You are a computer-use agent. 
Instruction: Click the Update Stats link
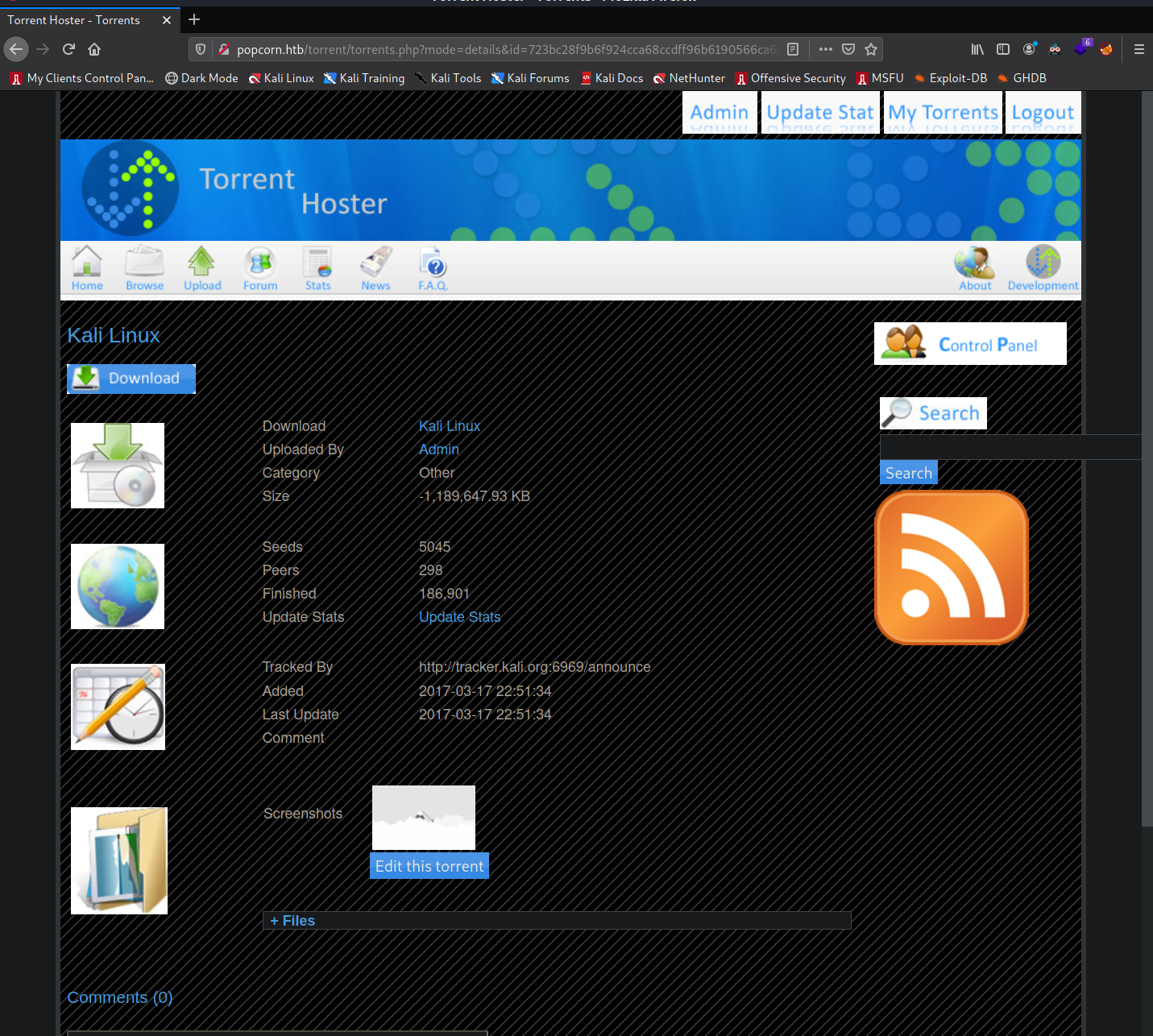pyautogui.click(x=459, y=617)
